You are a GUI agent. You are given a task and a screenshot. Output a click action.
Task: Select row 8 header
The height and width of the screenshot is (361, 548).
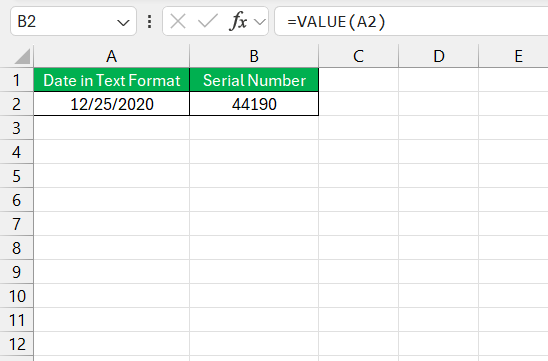pos(16,248)
